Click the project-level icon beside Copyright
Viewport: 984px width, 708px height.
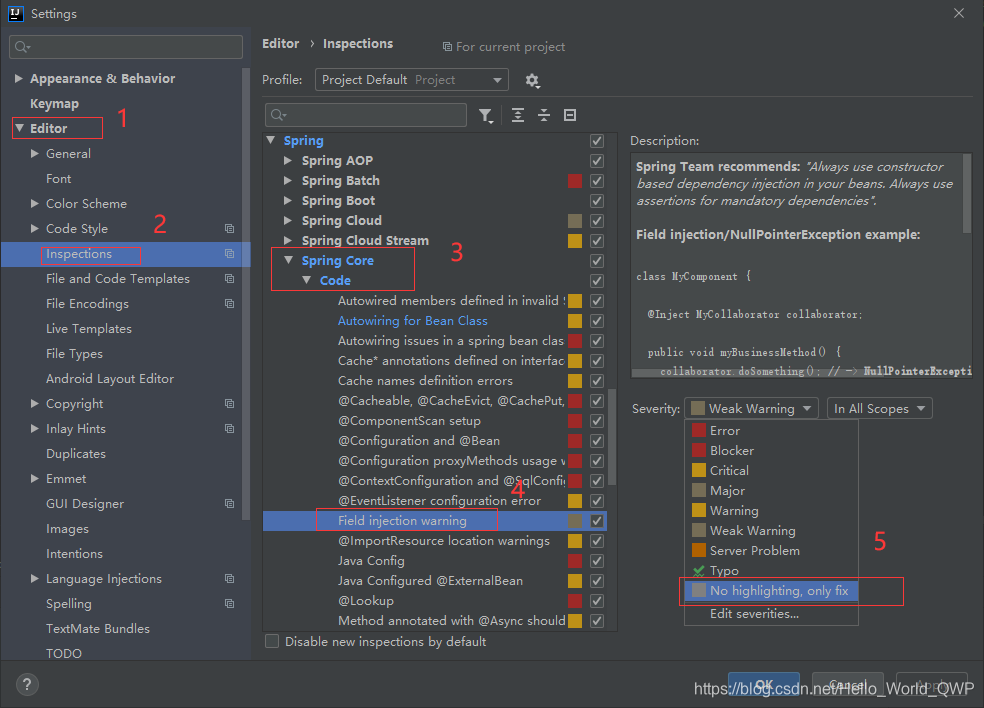230,404
